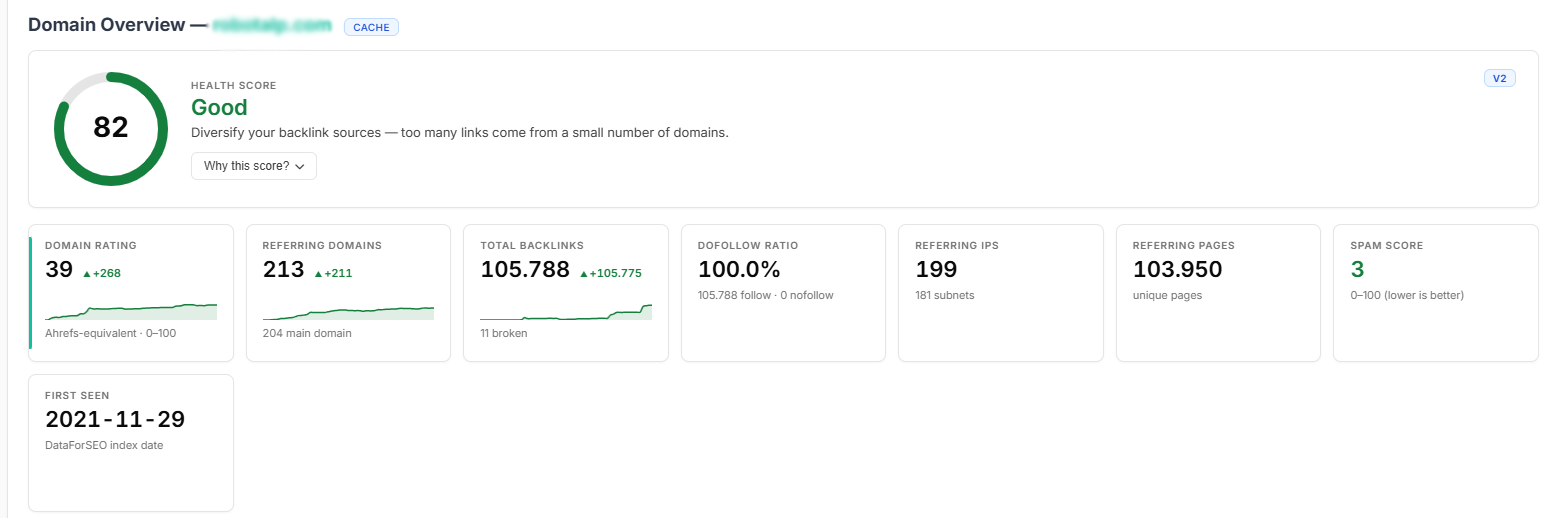Viewport: 1559px width, 518px height.
Task: Click "0–100 (lower is better)" text
Action: pos(1407,295)
